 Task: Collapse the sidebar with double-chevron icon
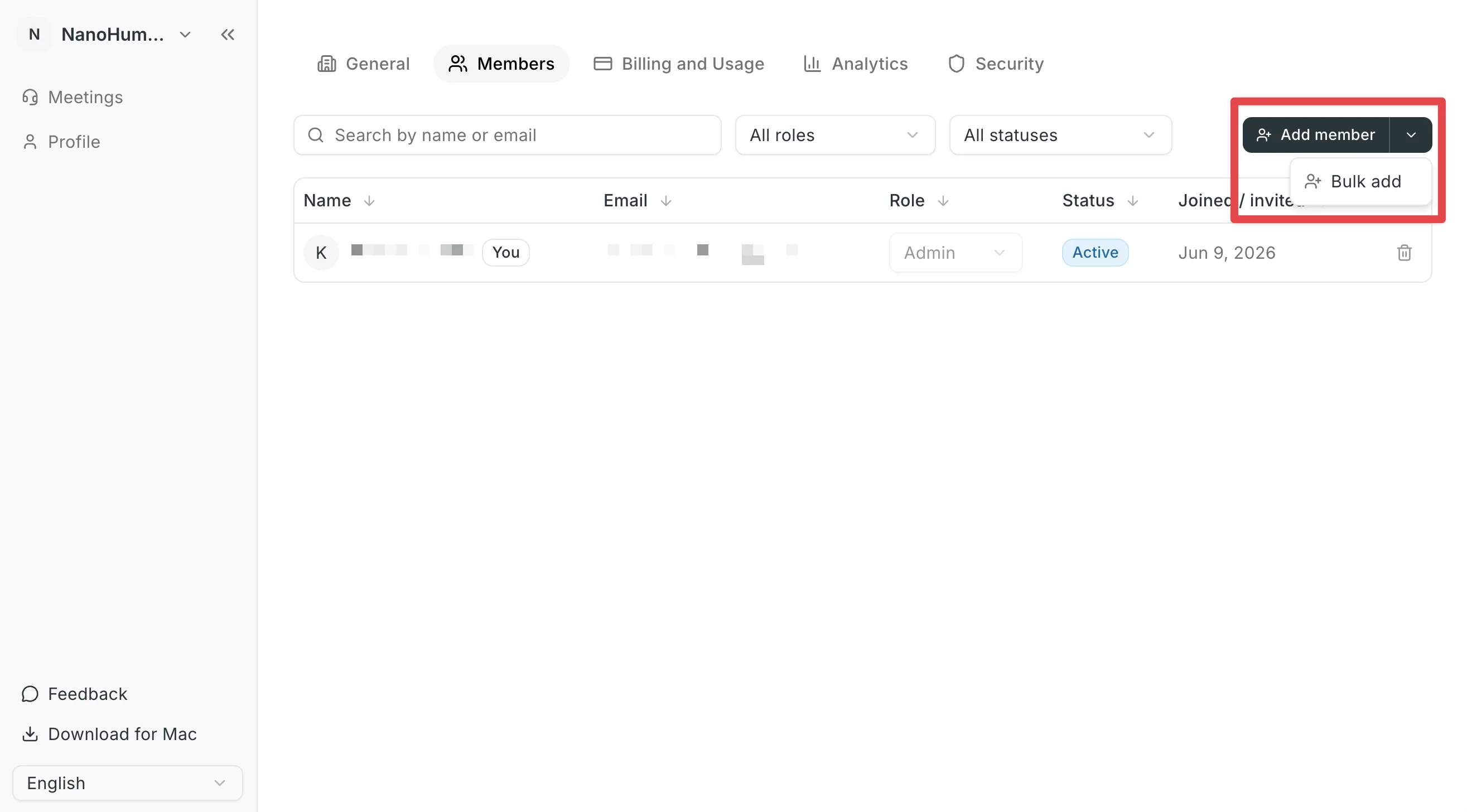pos(228,35)
